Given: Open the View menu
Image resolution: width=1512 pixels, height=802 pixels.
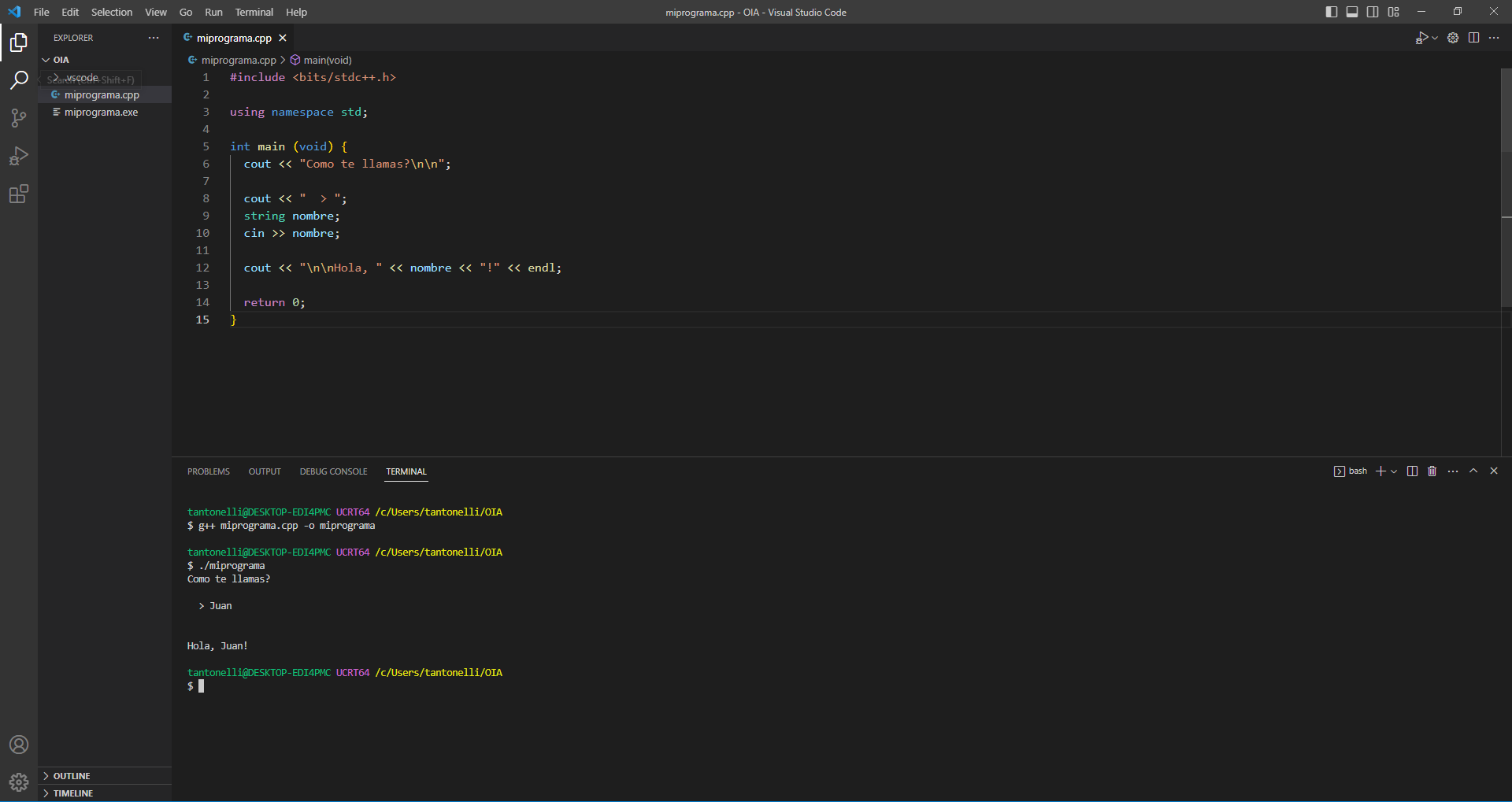Looking at the screenshot, I should (156, 12).
